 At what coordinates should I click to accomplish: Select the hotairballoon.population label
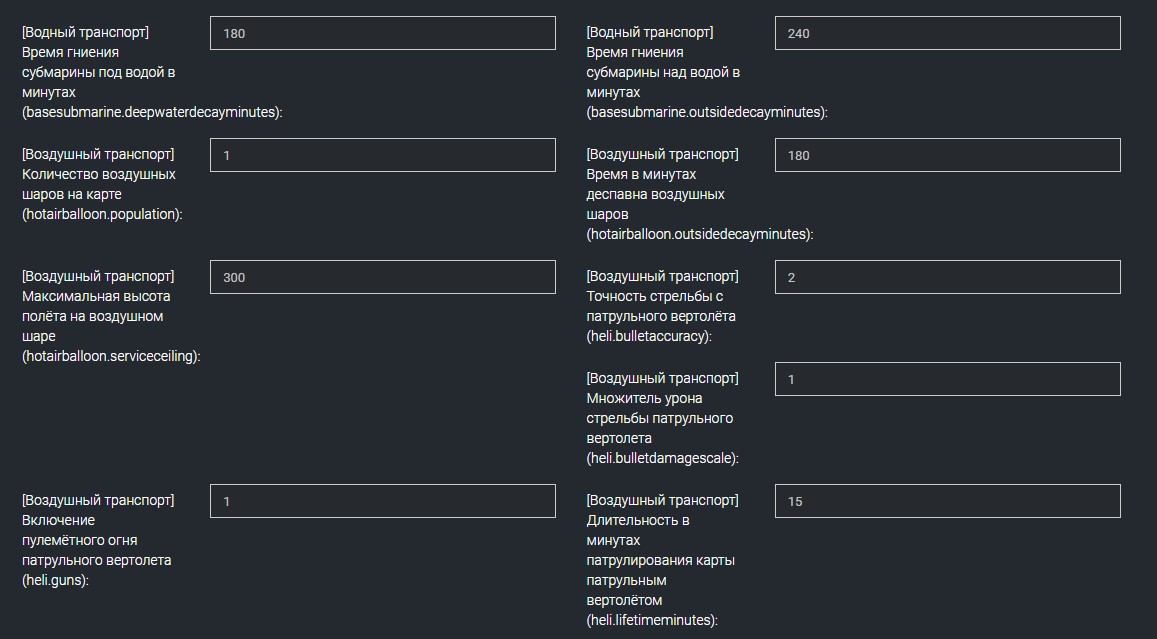tap(100, 182)
